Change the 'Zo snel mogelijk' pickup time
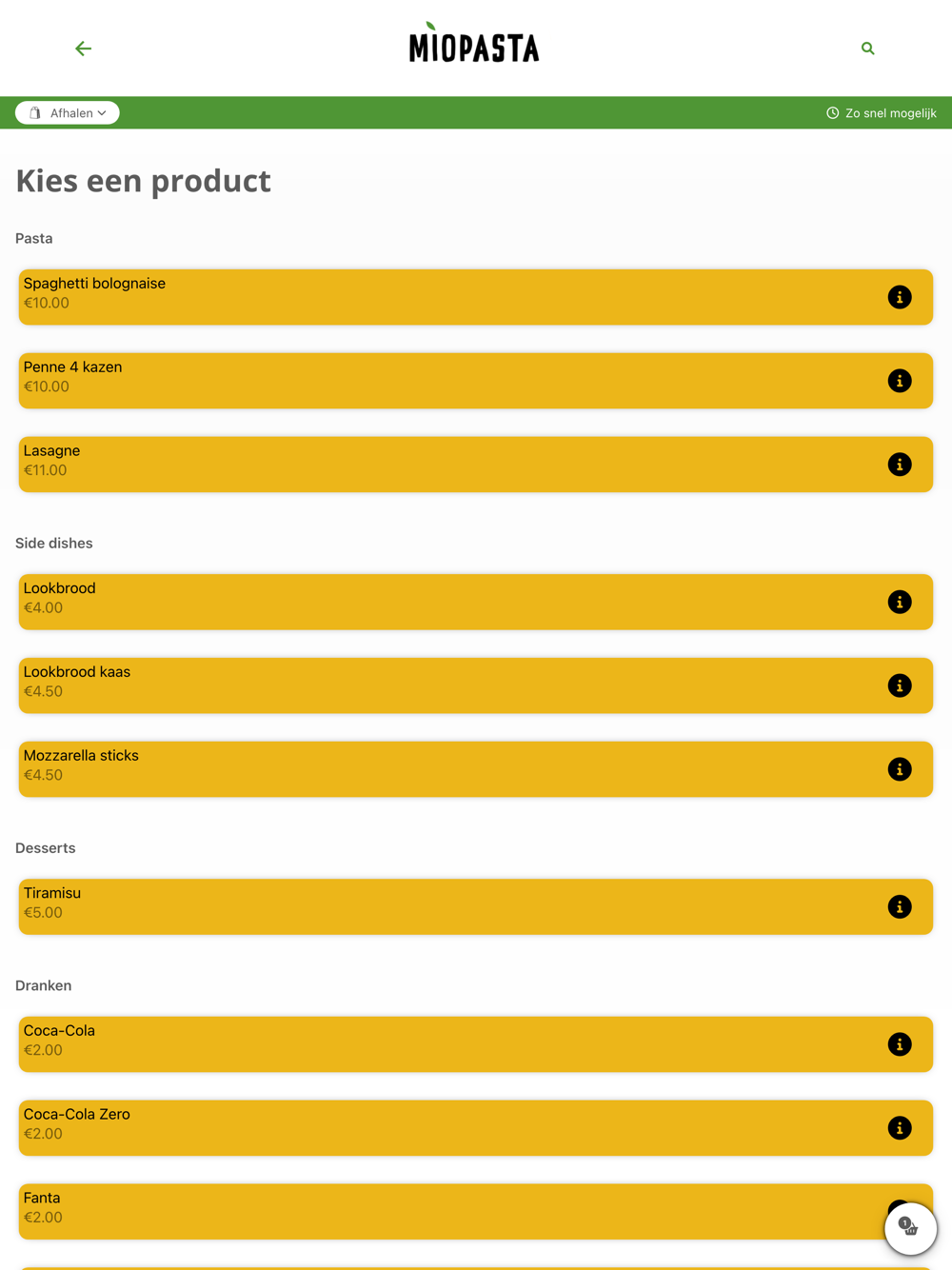This screenshot has width=952, height=1270. pyautogui.click(x=881, y=113)
